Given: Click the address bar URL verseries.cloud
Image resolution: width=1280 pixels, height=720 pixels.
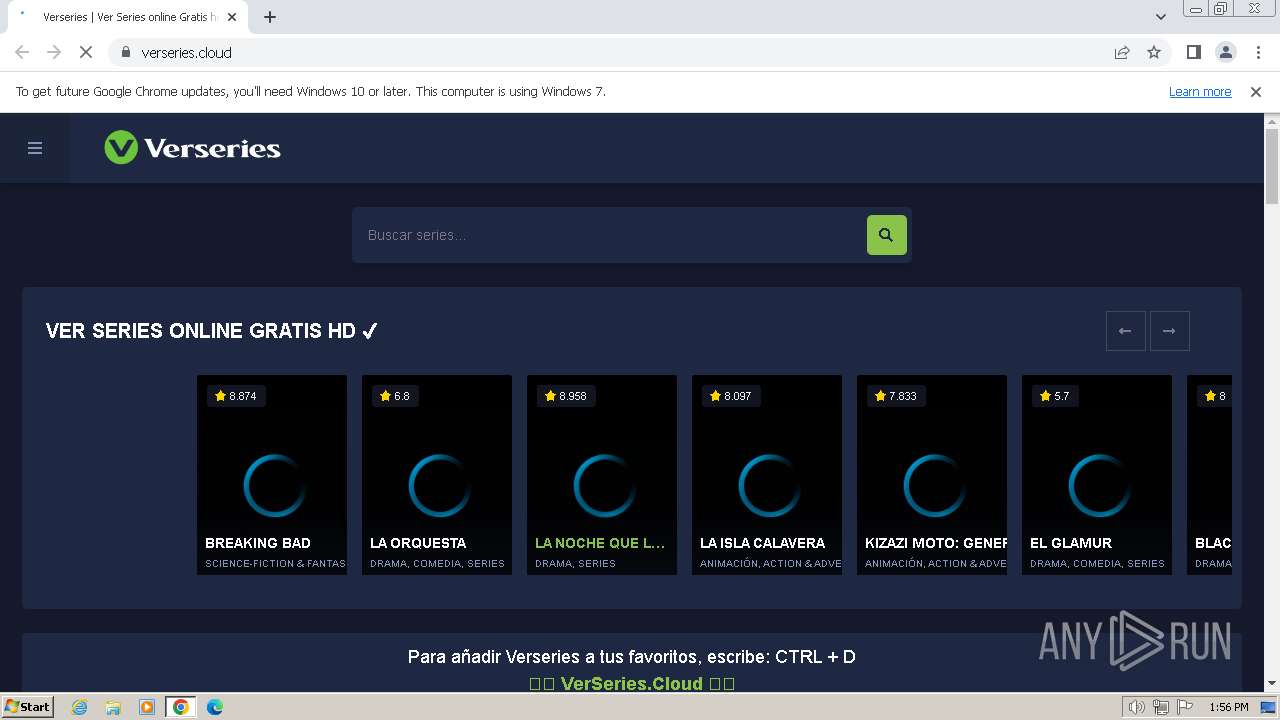Looking at the screenshot, I should [x=186, y=53].
